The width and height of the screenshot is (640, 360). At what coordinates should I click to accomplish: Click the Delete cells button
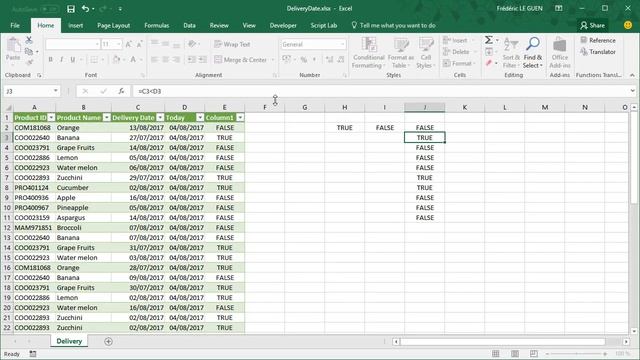tap(457, 52)
